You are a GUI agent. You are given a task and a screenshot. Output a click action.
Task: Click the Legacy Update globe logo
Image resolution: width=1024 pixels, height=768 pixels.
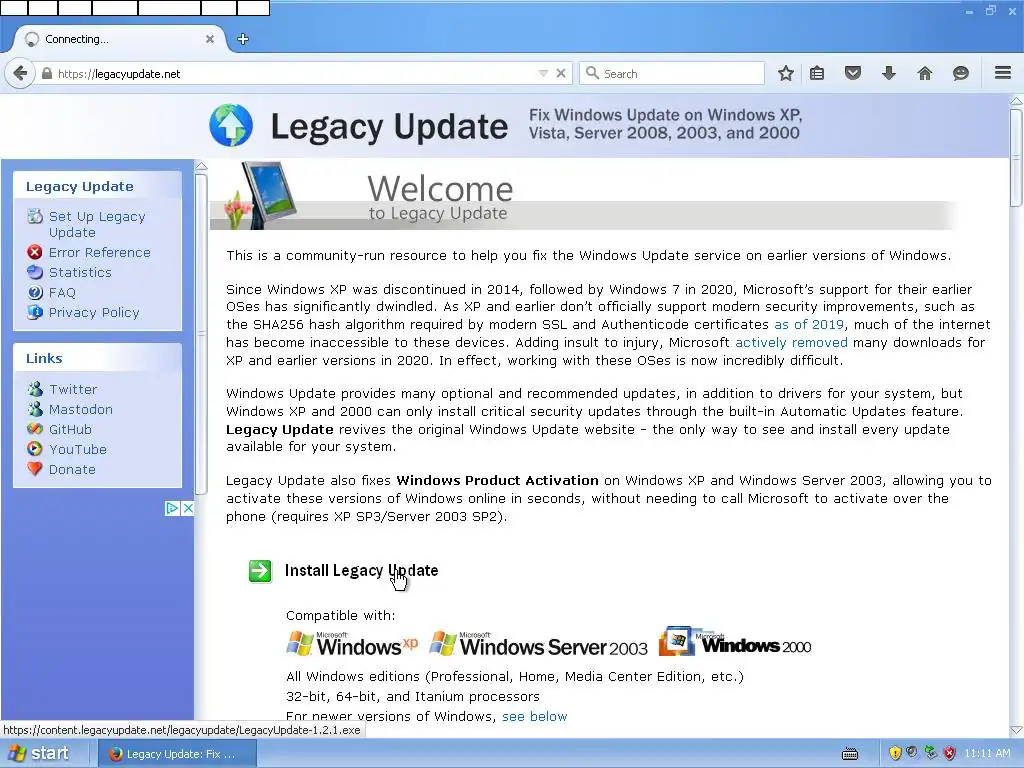231,125
